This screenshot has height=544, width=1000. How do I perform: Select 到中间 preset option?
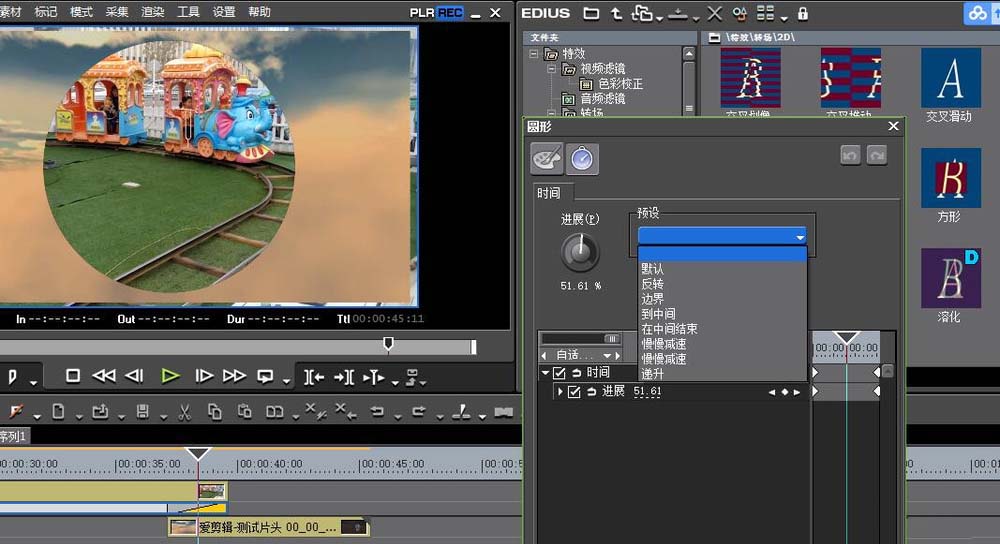tap(658, 314)
